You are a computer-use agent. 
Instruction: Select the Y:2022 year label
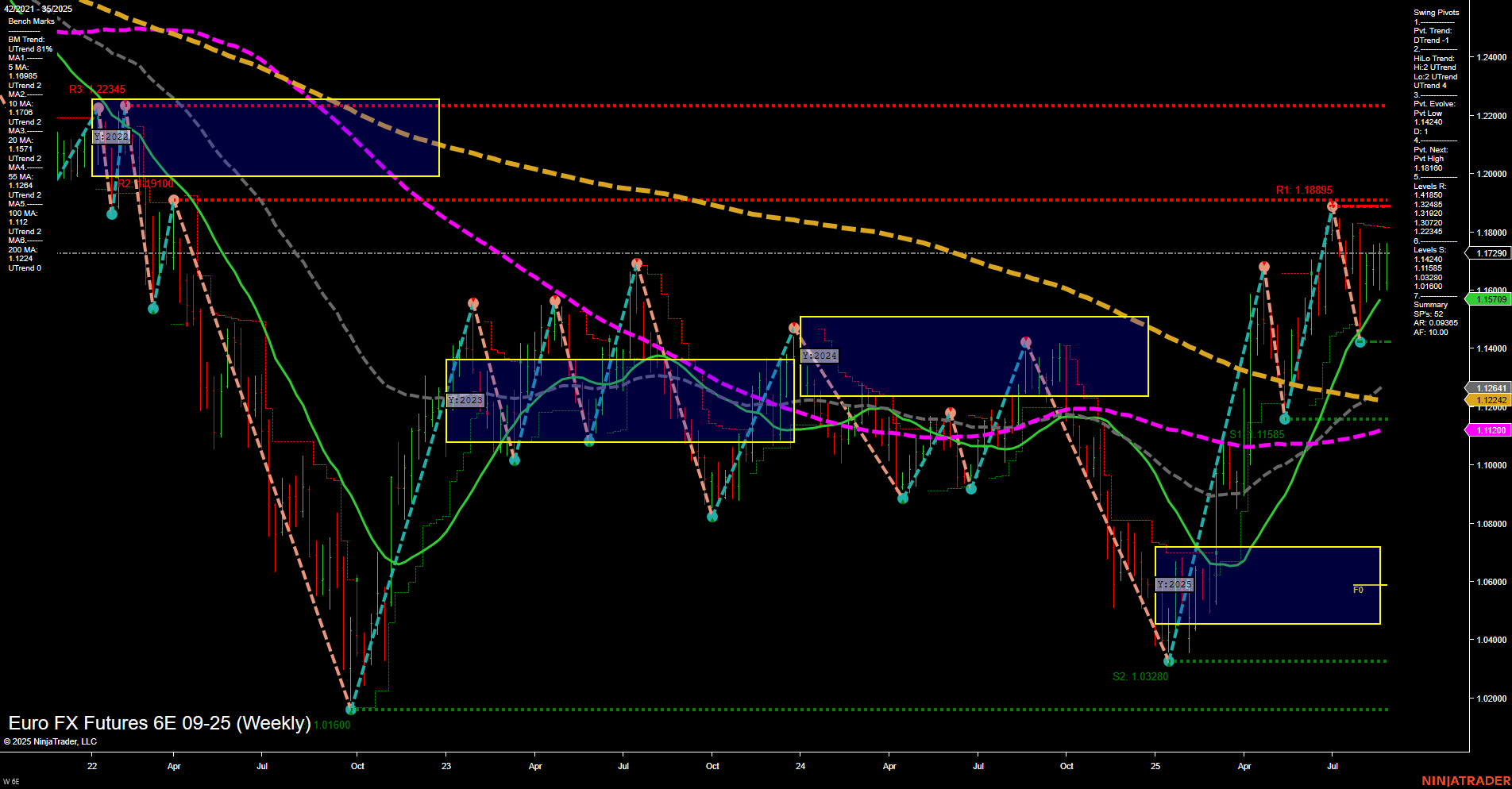(110, 136)
